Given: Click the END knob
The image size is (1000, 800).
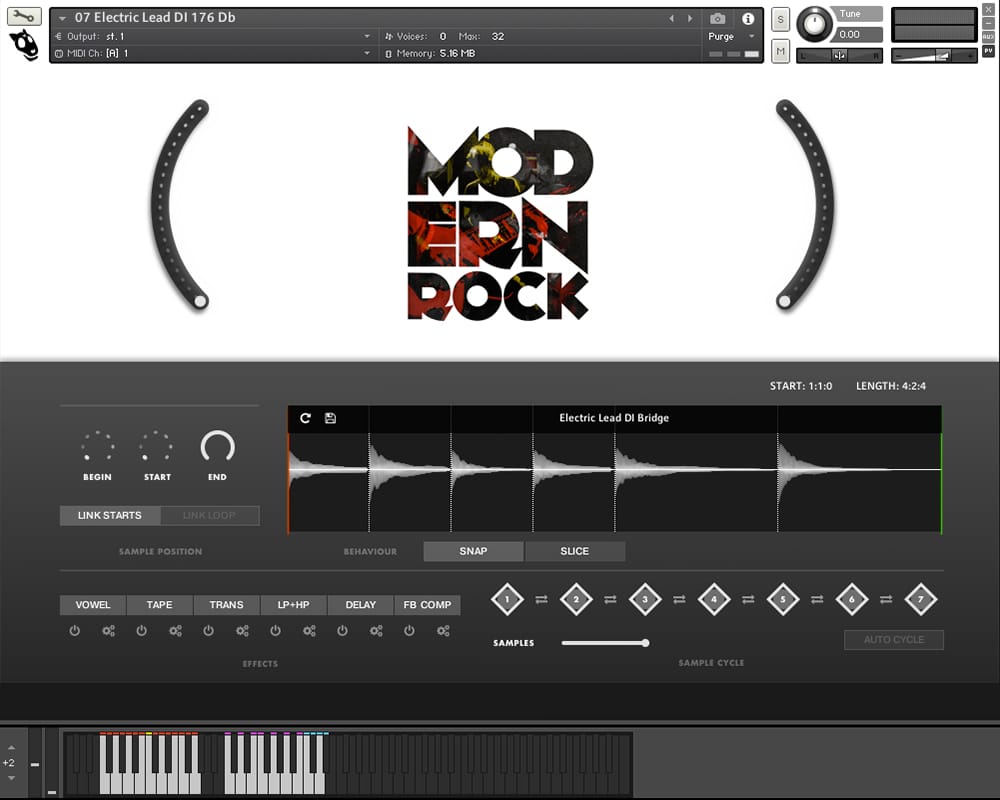Looking at the screenshot, I should coord(217,447).
